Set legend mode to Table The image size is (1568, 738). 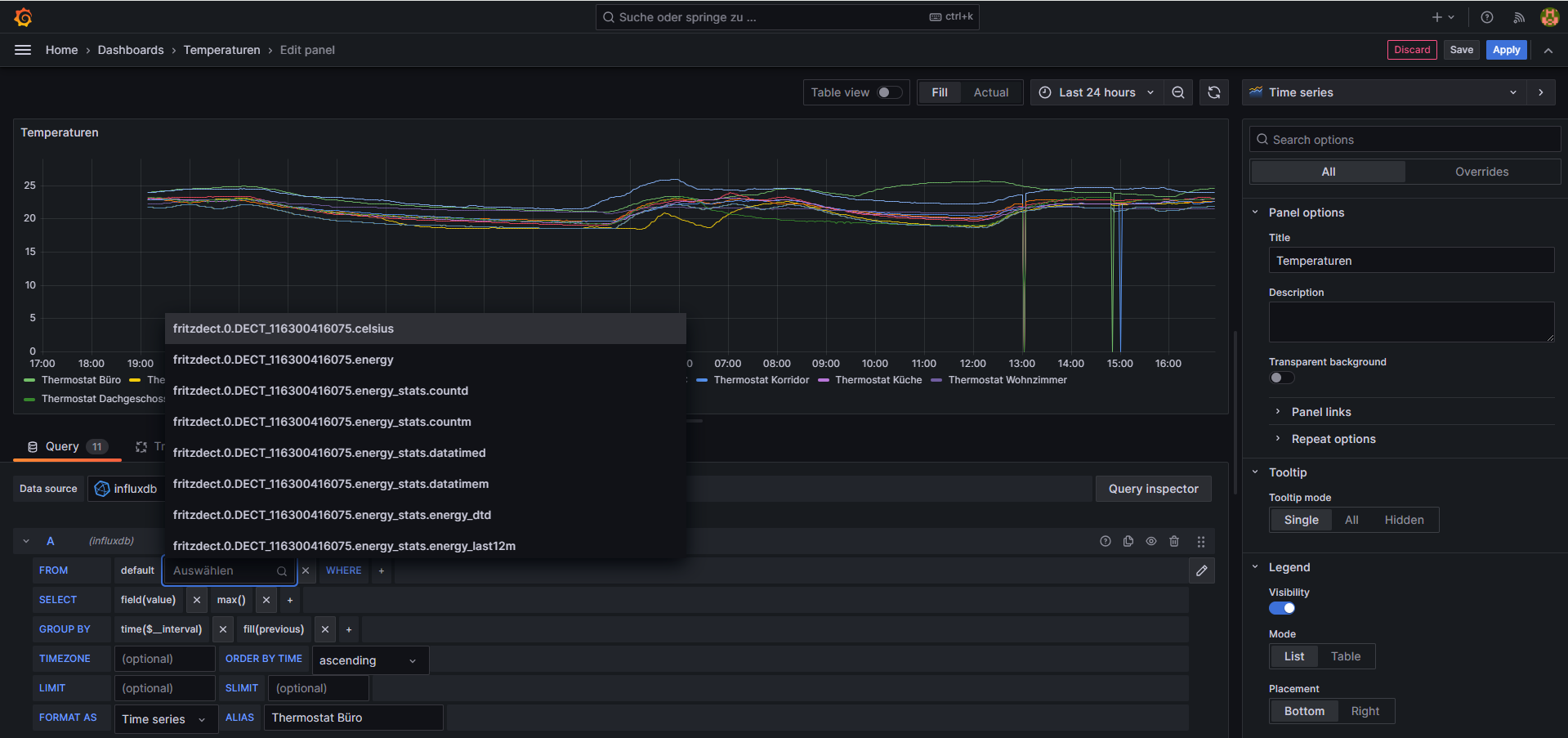click(x=1346, y=656)
